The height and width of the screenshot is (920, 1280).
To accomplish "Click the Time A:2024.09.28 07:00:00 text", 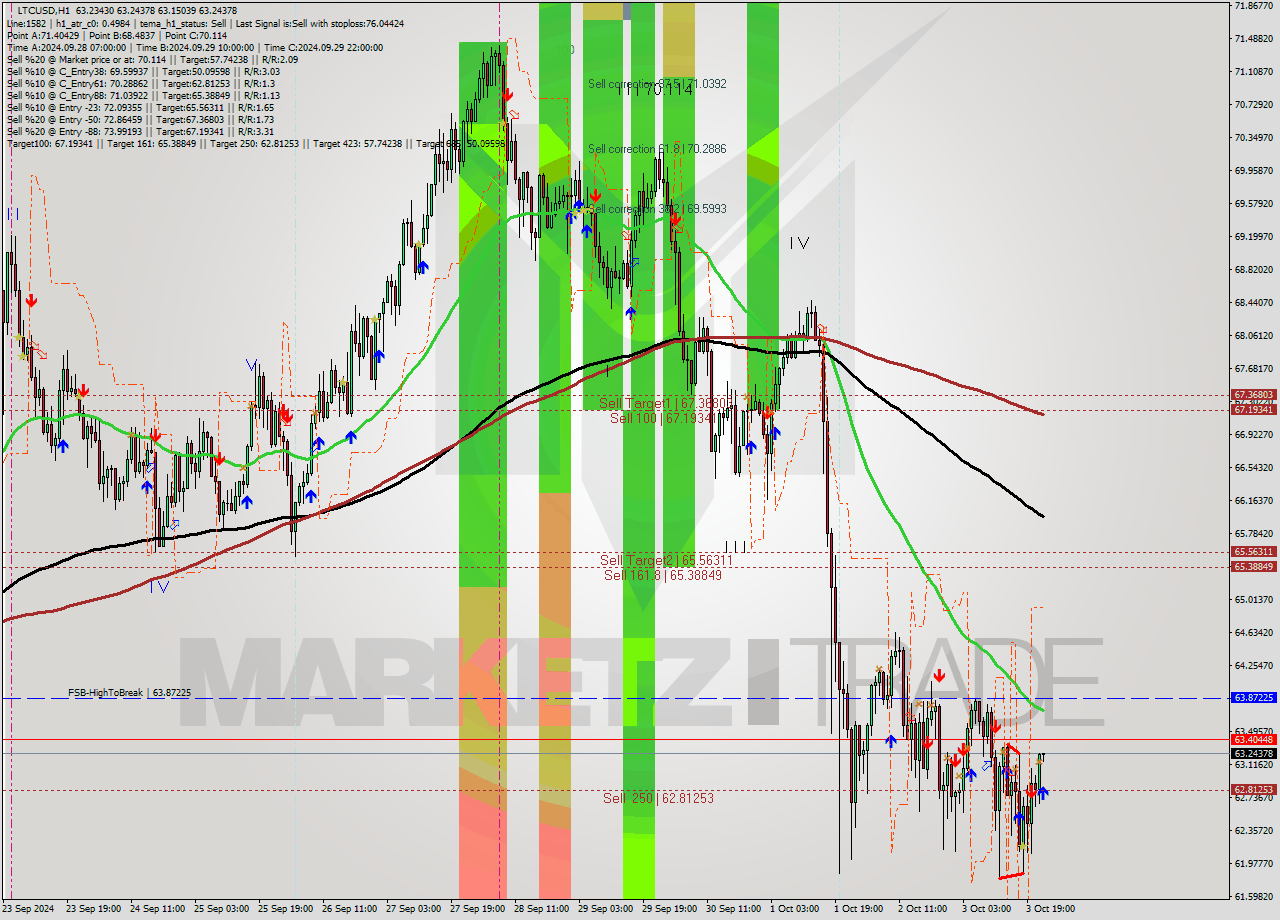I will click(66, 47).
